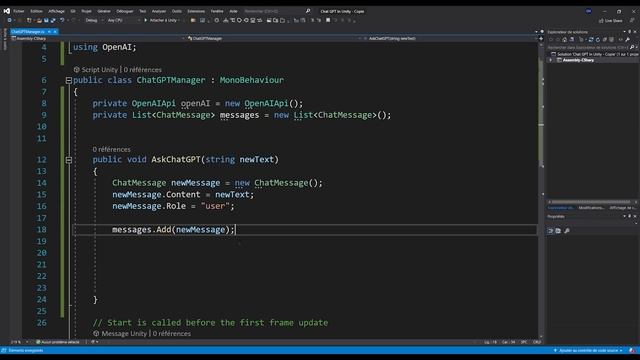Open the Assembly-CSharp project scope dropdown
Viewport: 640px width, 360px height.
[x=98, y=38]
